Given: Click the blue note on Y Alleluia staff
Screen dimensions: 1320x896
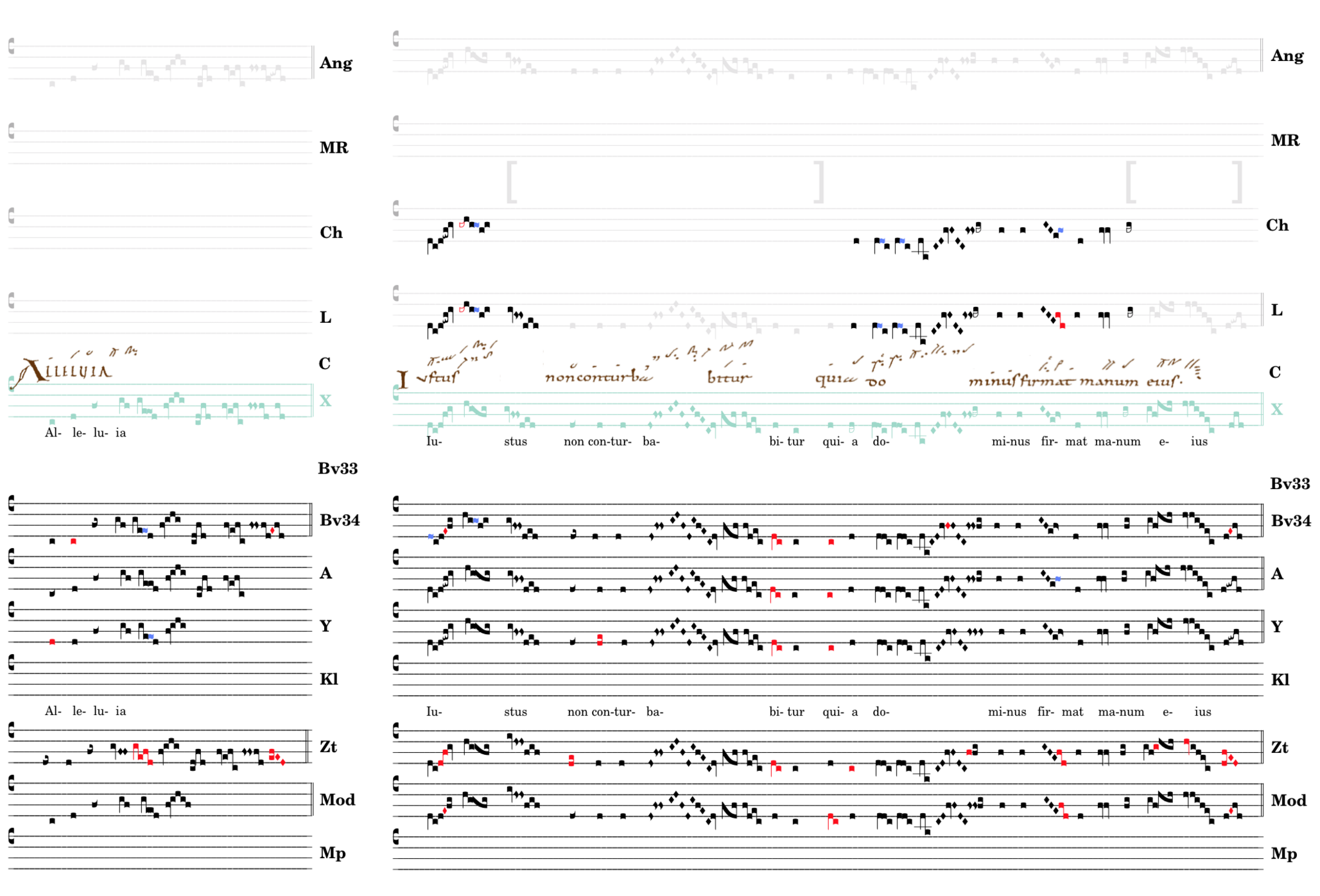Looking at the screenshot, I should click(150, 637).
